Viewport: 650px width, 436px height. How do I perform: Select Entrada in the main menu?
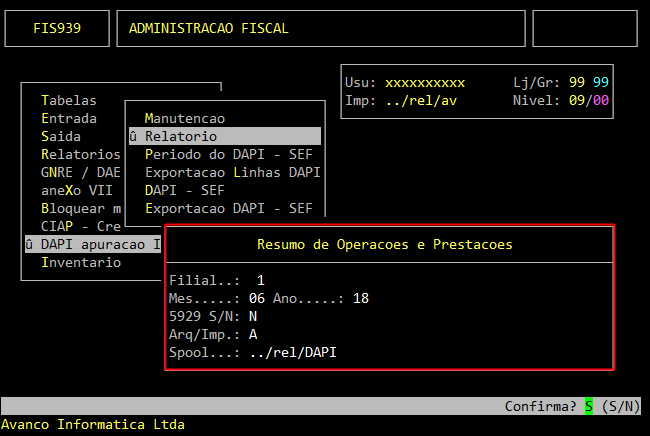pyautogui.click(x=68, y=118)
